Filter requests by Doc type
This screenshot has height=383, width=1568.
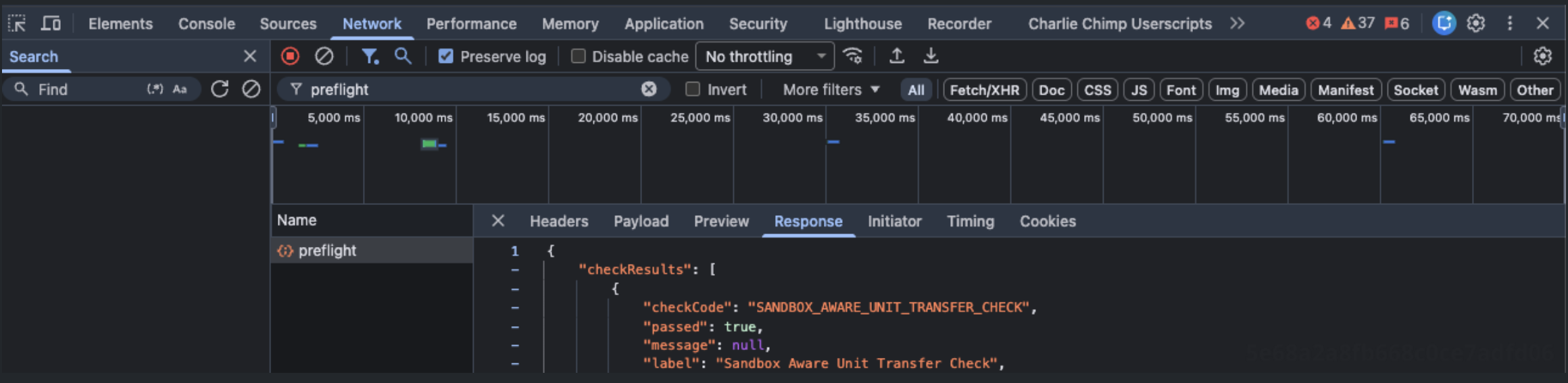[x=1052, y=90]
